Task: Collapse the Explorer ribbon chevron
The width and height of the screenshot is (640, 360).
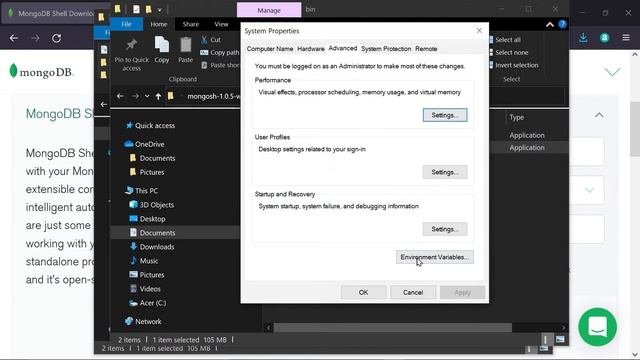Action: point(550,24)
